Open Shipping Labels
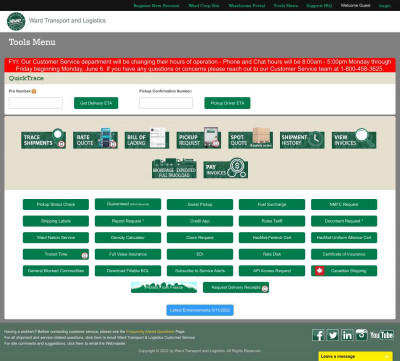Viewport: 400px width, 361px height. click(x=56, y=221)
